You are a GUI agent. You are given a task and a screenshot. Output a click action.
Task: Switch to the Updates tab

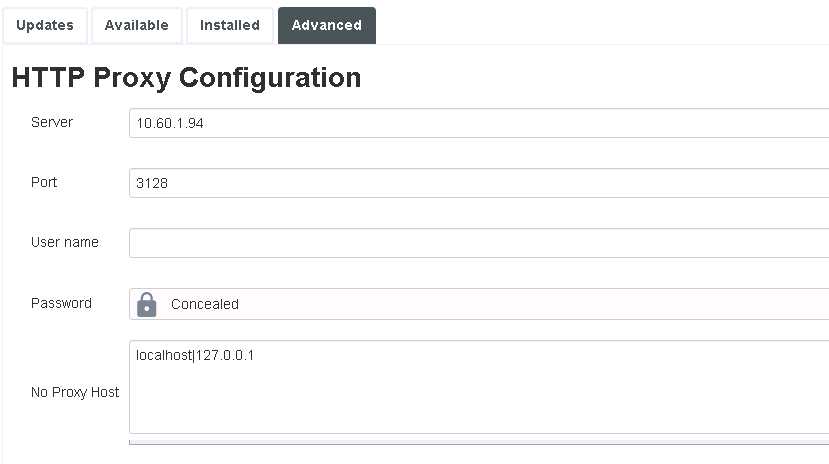(x=45, y=26)
